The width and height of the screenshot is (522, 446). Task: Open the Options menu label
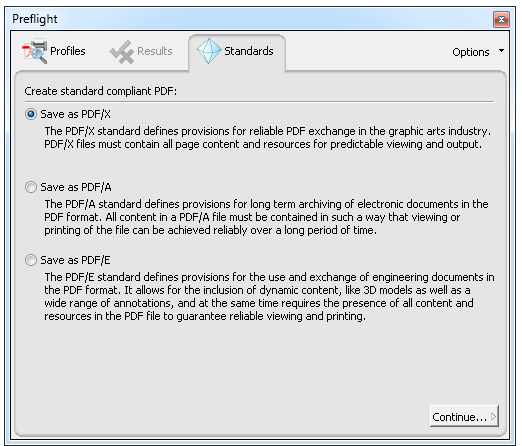point(471,52)
